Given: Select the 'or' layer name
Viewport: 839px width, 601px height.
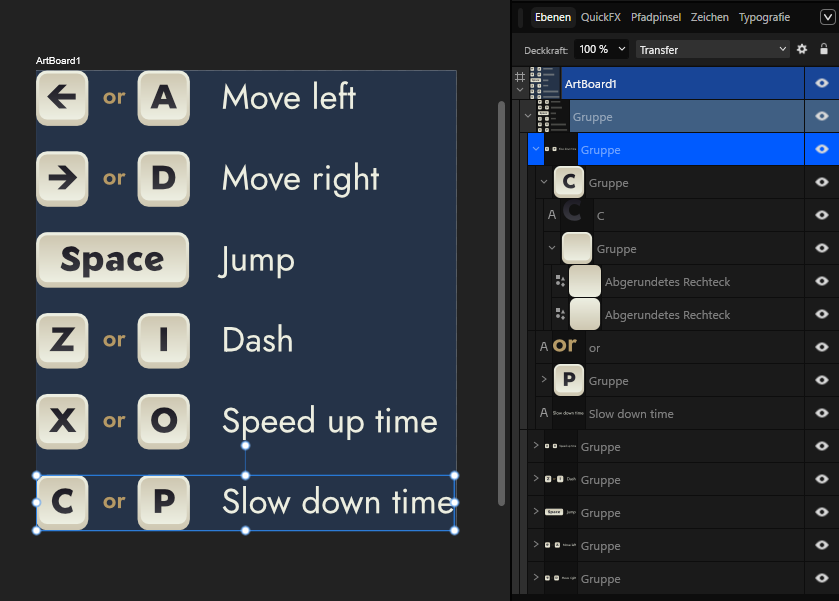Looking at the screenshot, I should [x=594, y=348].
